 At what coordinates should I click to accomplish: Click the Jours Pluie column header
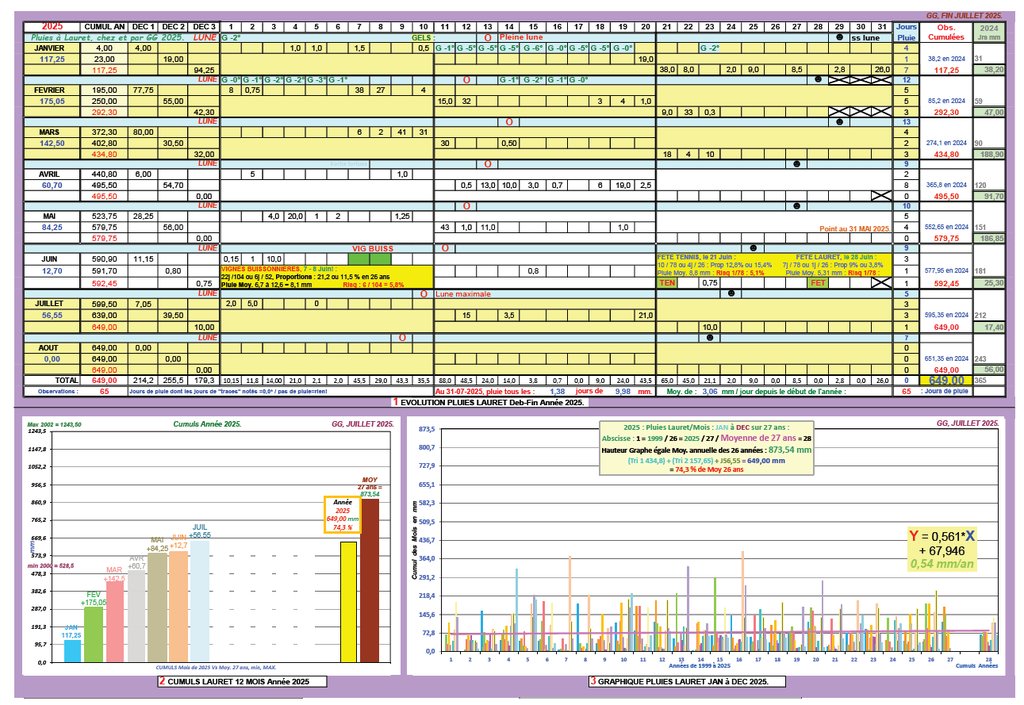tap(906, 32)
